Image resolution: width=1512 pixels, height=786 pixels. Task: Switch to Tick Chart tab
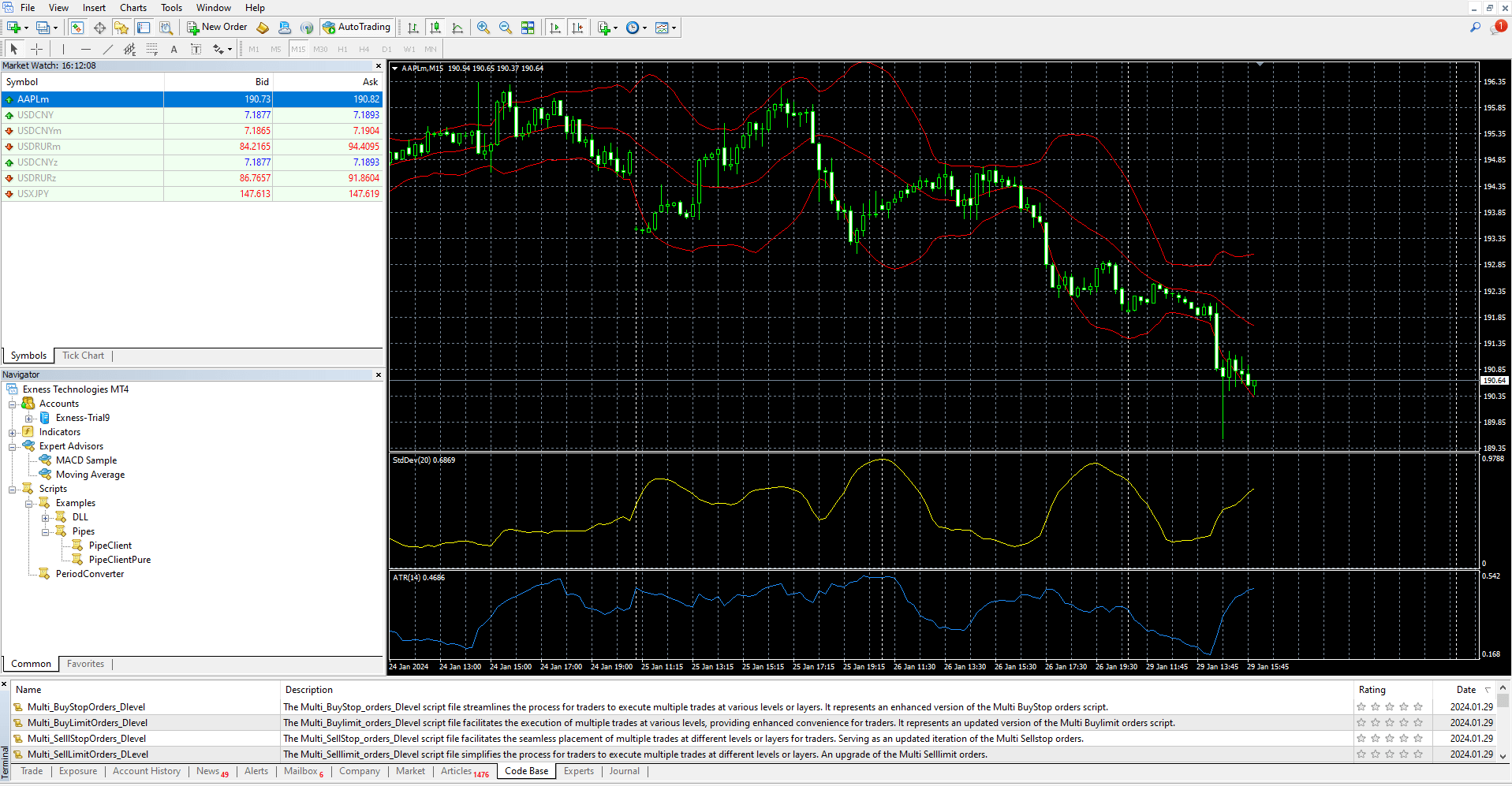(83, 356)
